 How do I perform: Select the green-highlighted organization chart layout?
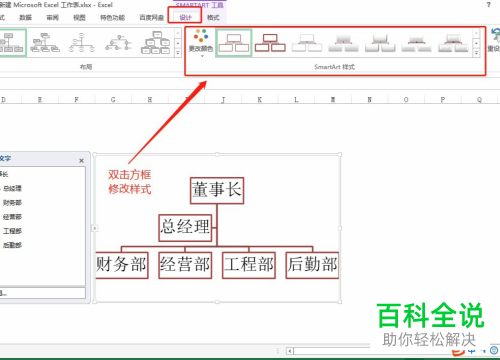pos(13,43)
